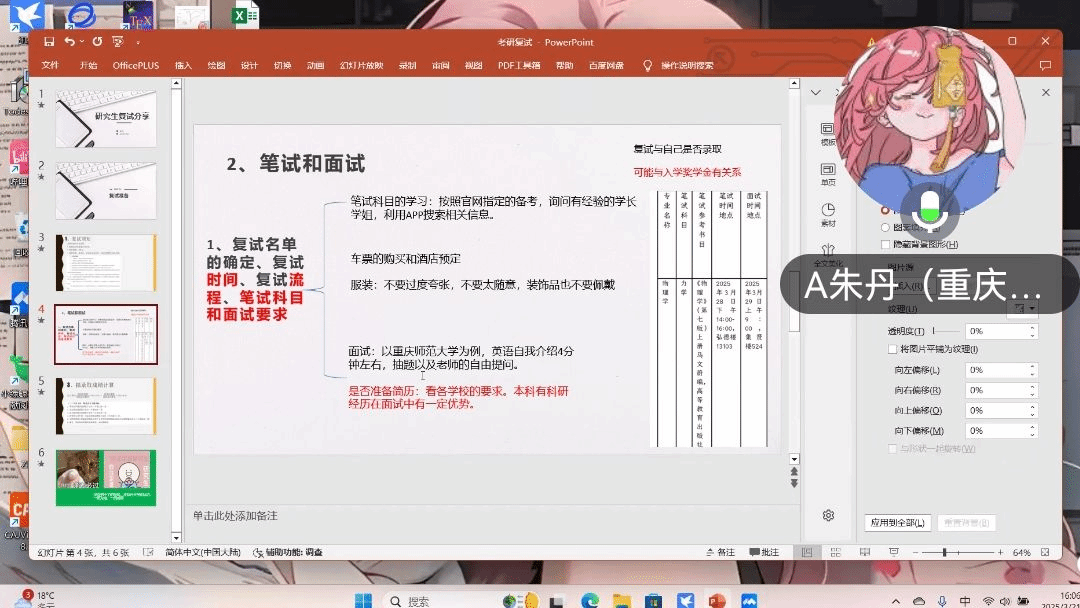Click 简体中文(中国大陆) language indicator
Image resolution: width=1080 pixels, height=608 pixels.
[203, 552]
